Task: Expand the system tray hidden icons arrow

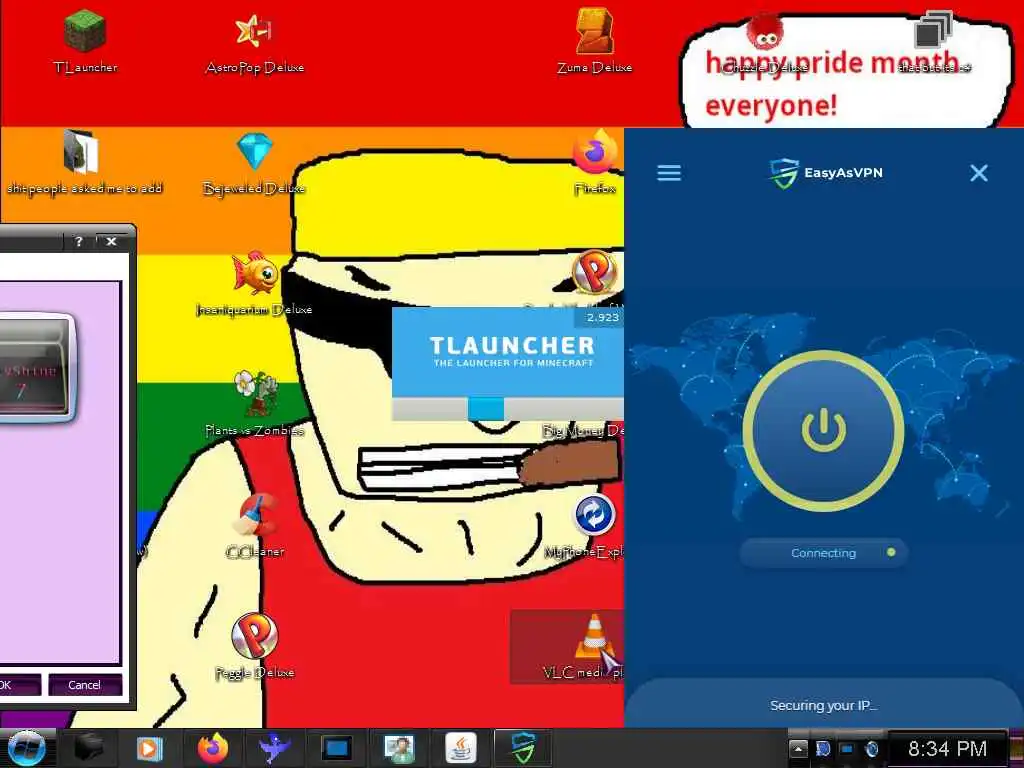Action: pos(798,748)
